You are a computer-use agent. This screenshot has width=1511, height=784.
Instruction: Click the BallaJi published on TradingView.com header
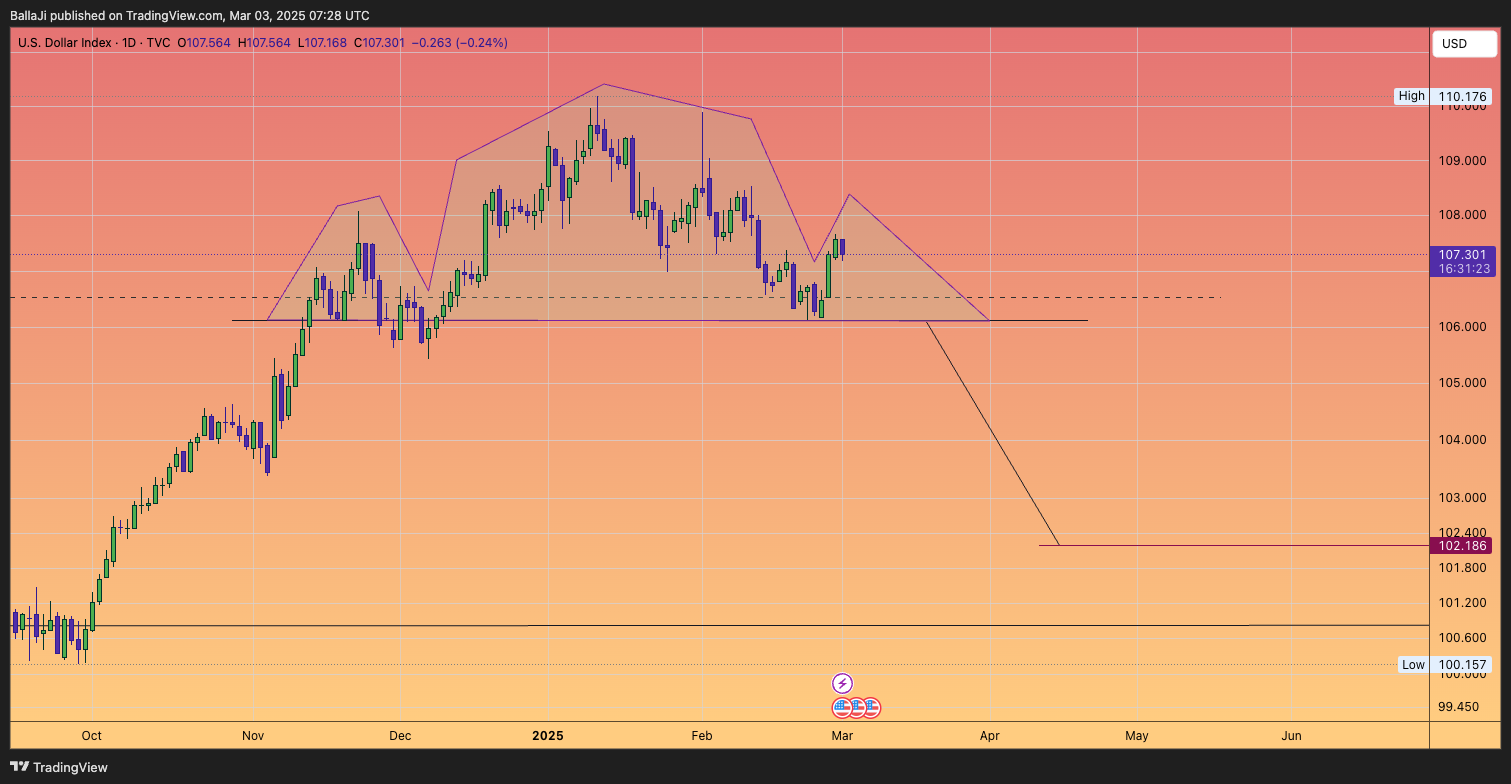[x=189, y=15]
